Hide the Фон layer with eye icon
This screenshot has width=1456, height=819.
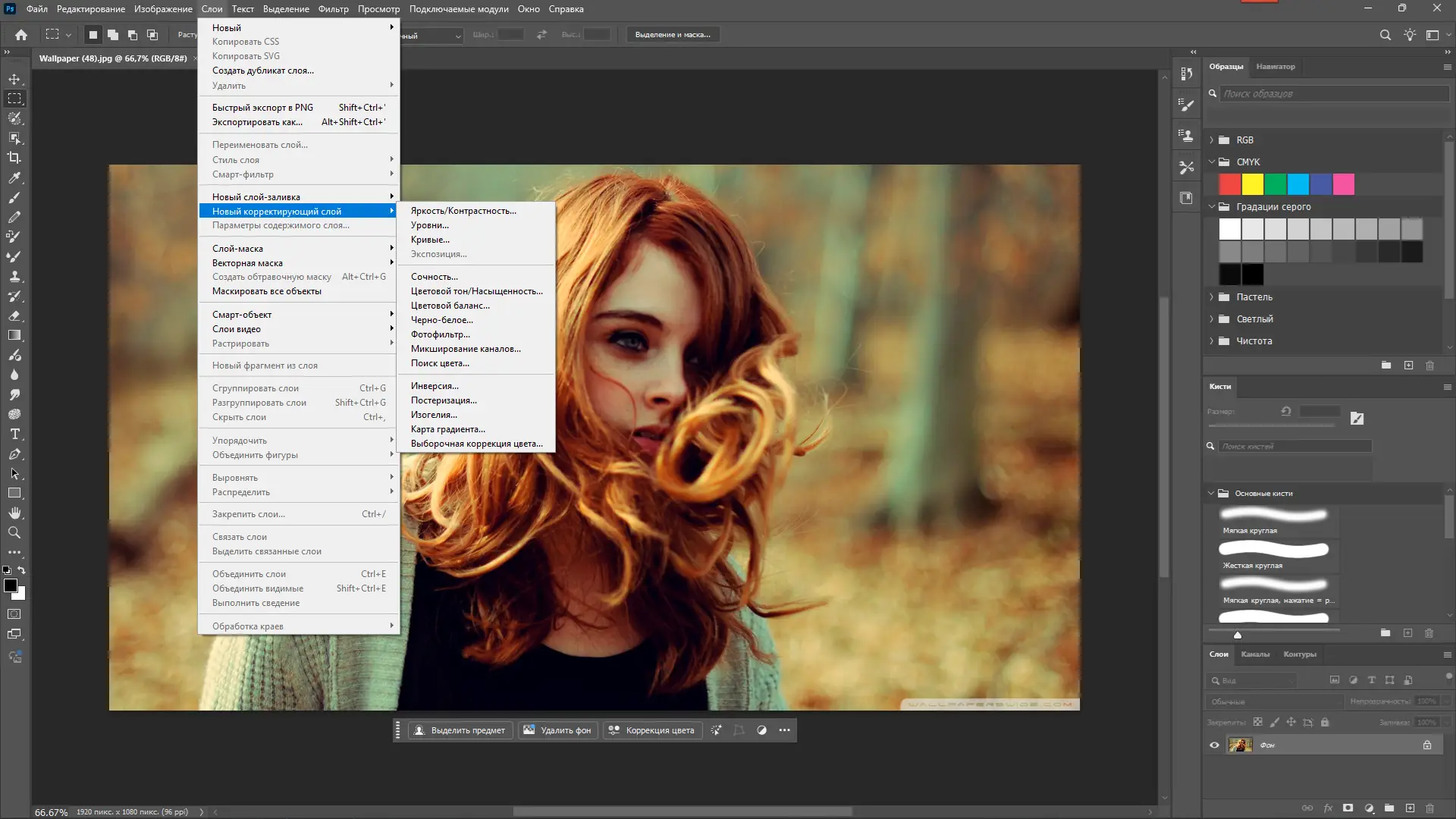pos(1214,745)
